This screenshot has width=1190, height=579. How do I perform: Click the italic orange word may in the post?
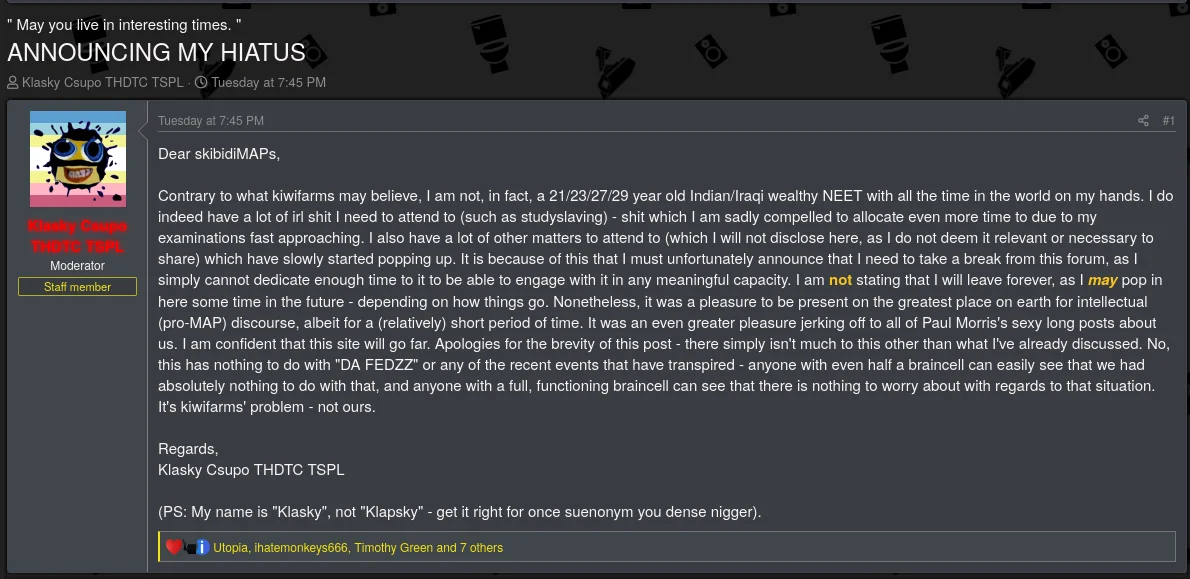1103,281
